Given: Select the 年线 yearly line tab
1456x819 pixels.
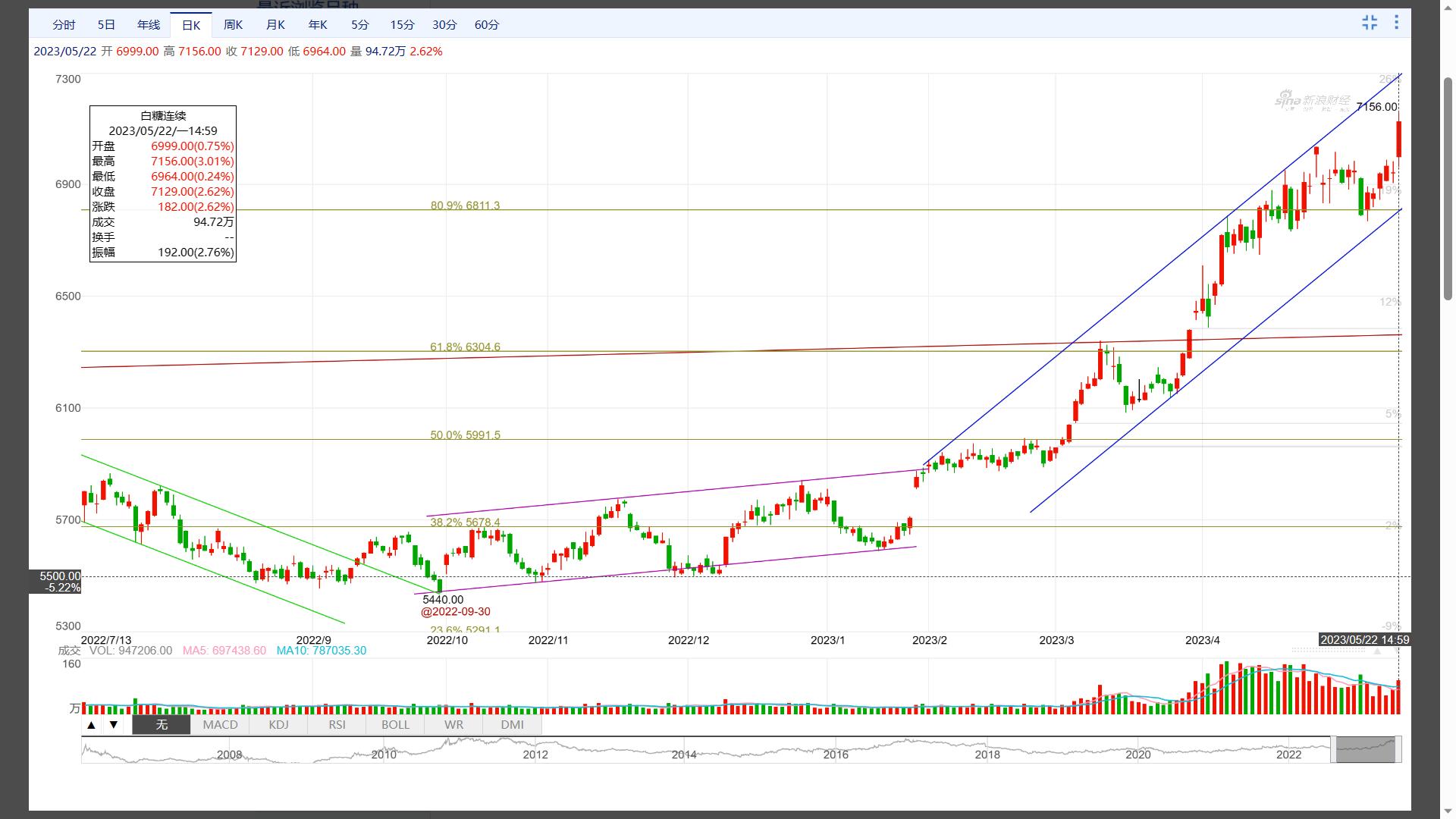Looking at the screenshot, I should click(149, 25).
